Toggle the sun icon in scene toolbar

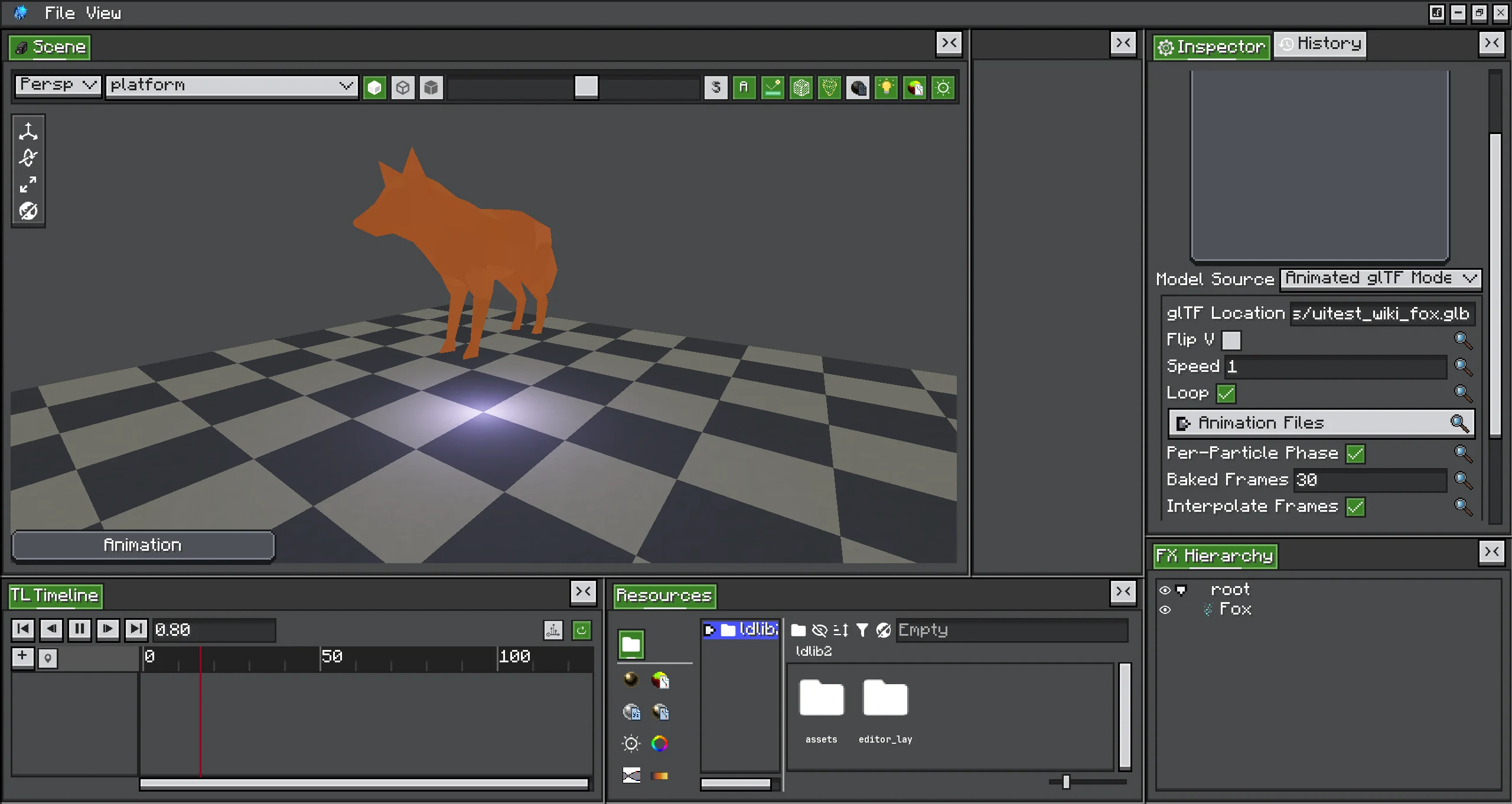coord(943,88)
